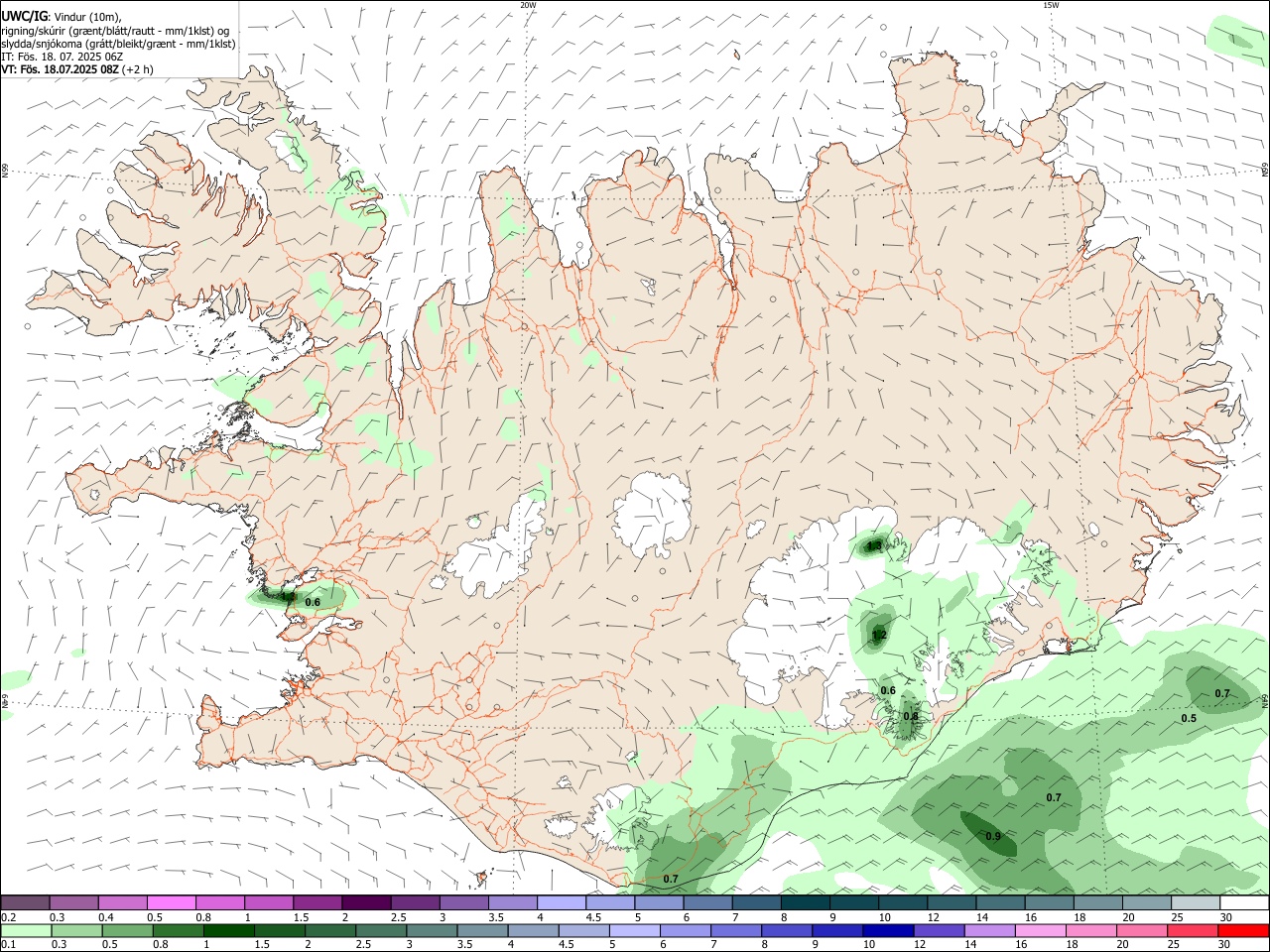1270x952 pixels.
Task: Select the 0.8 precipitation value on the map
Action: (911, 716)
